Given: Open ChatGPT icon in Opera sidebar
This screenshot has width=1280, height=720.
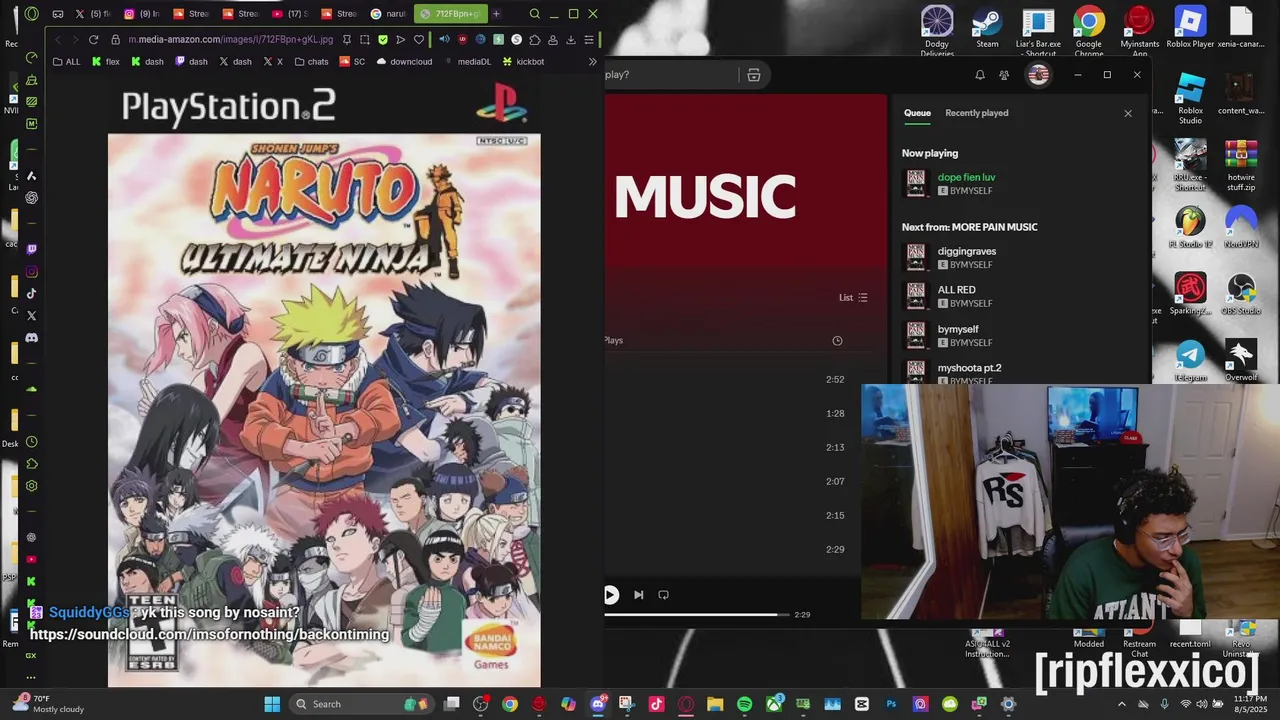Looking at the screenshot, I should click(x=32, y=198).
